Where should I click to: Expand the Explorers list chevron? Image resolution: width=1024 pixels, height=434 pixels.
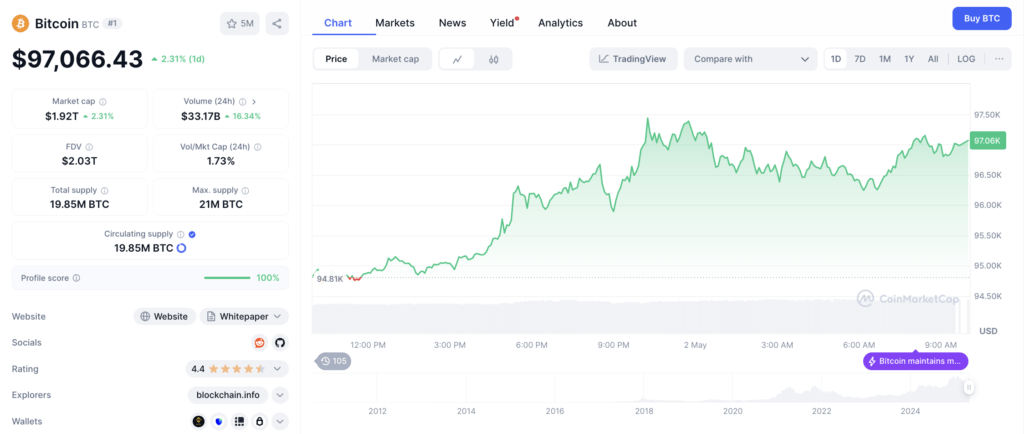(x=280, y=395)
